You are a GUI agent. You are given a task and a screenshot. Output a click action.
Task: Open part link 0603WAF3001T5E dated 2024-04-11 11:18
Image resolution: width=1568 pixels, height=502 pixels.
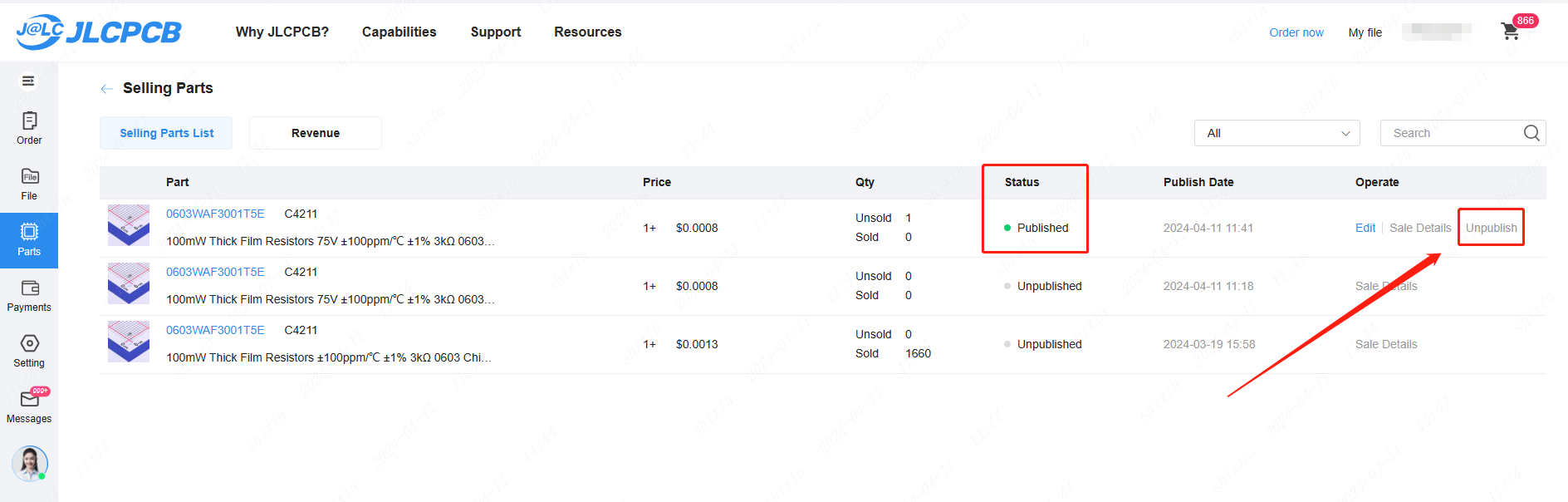pyautogui.click(x=215, y=272)
